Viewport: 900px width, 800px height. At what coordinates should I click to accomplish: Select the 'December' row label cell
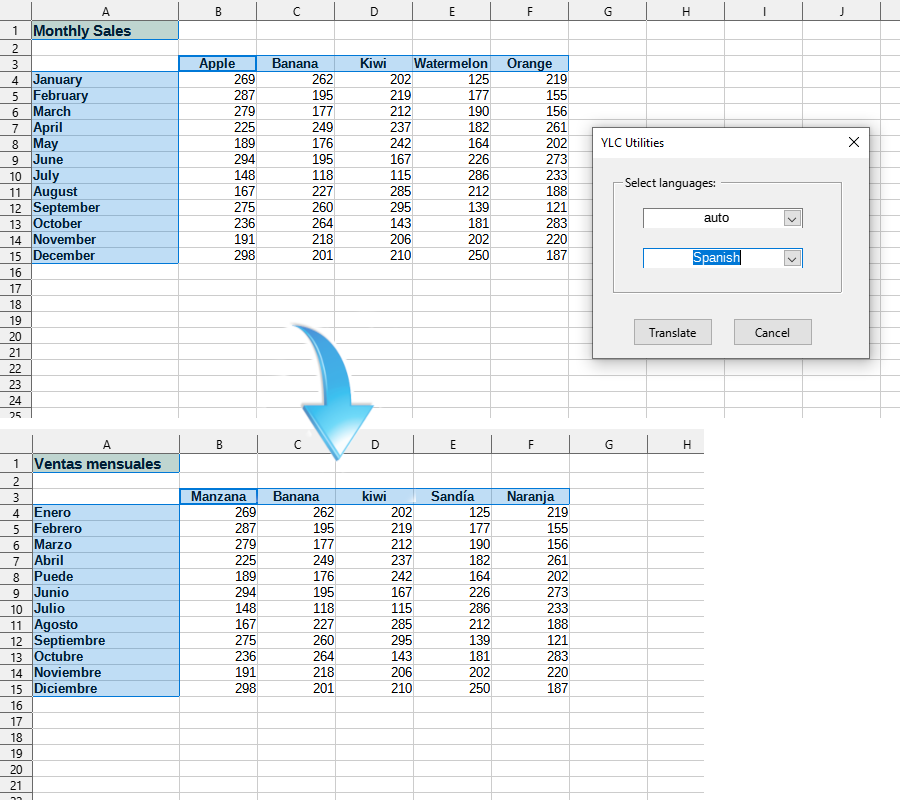click(x=105, y=256)
